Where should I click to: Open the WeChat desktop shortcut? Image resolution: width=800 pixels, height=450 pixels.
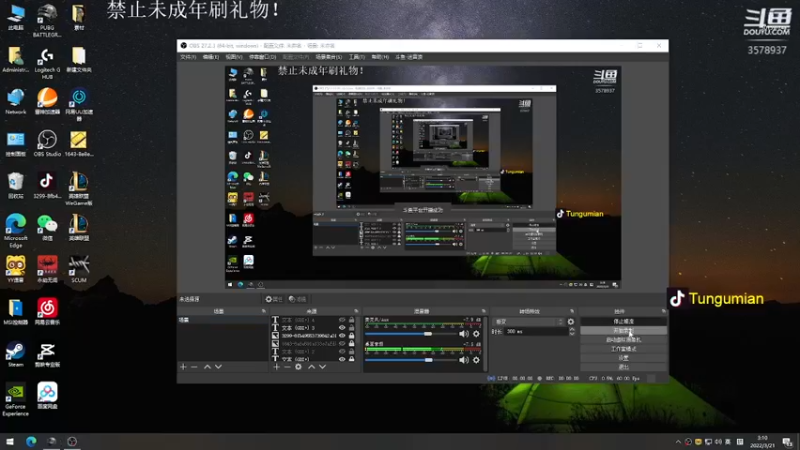tap(47, 227)
